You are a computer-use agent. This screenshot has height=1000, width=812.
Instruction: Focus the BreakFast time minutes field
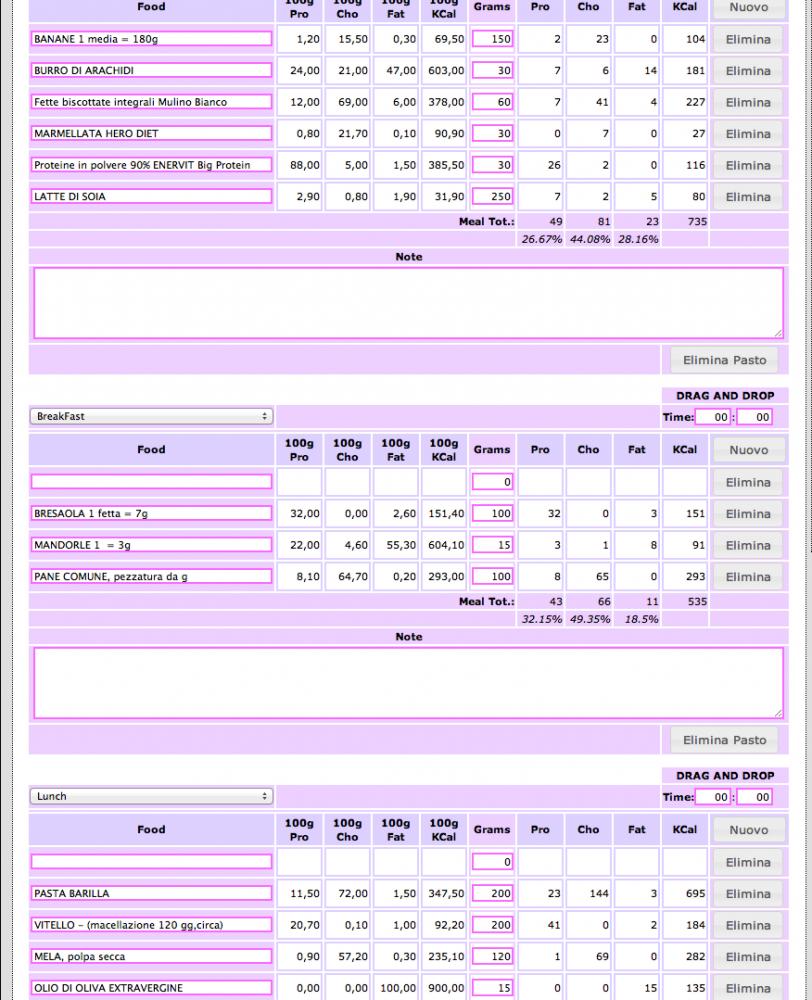point(755,417)
